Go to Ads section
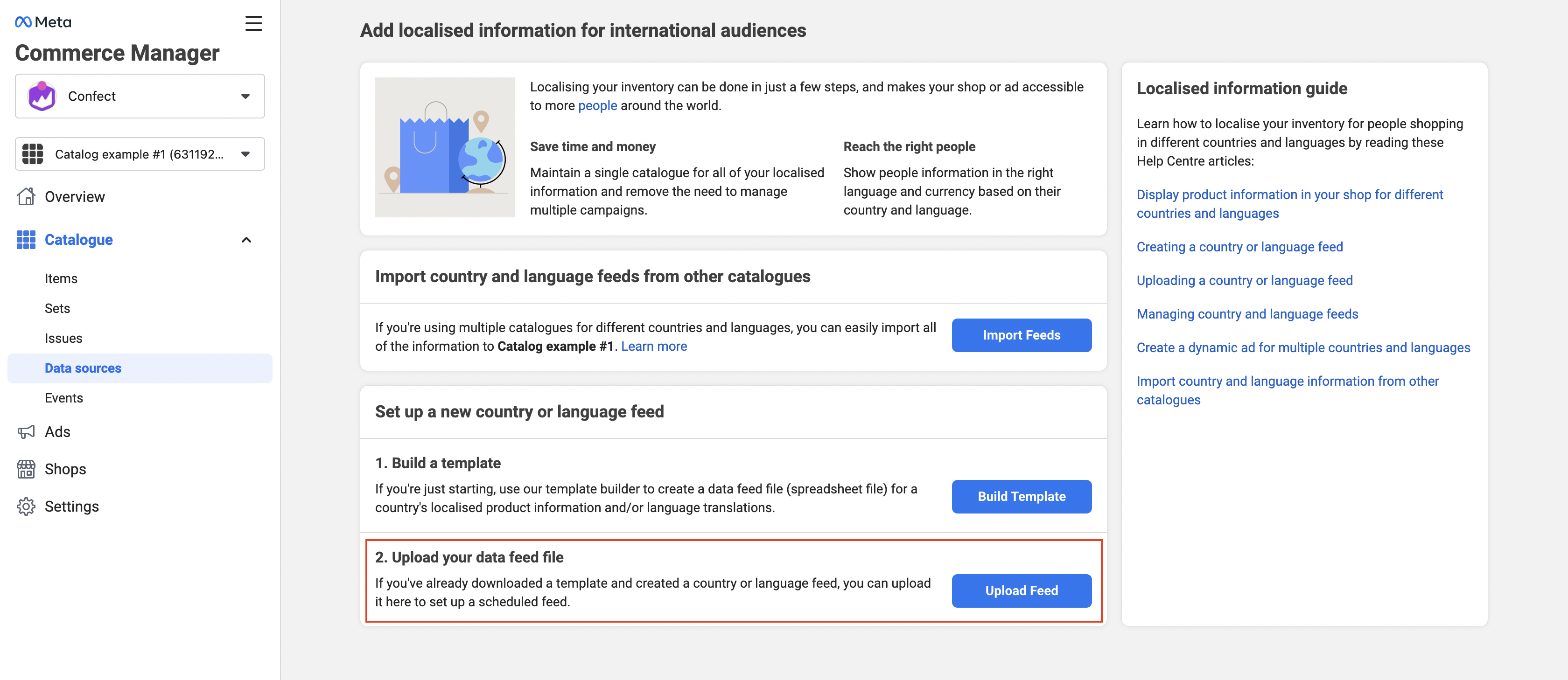 pyautogui.click(x=58, y=432)
